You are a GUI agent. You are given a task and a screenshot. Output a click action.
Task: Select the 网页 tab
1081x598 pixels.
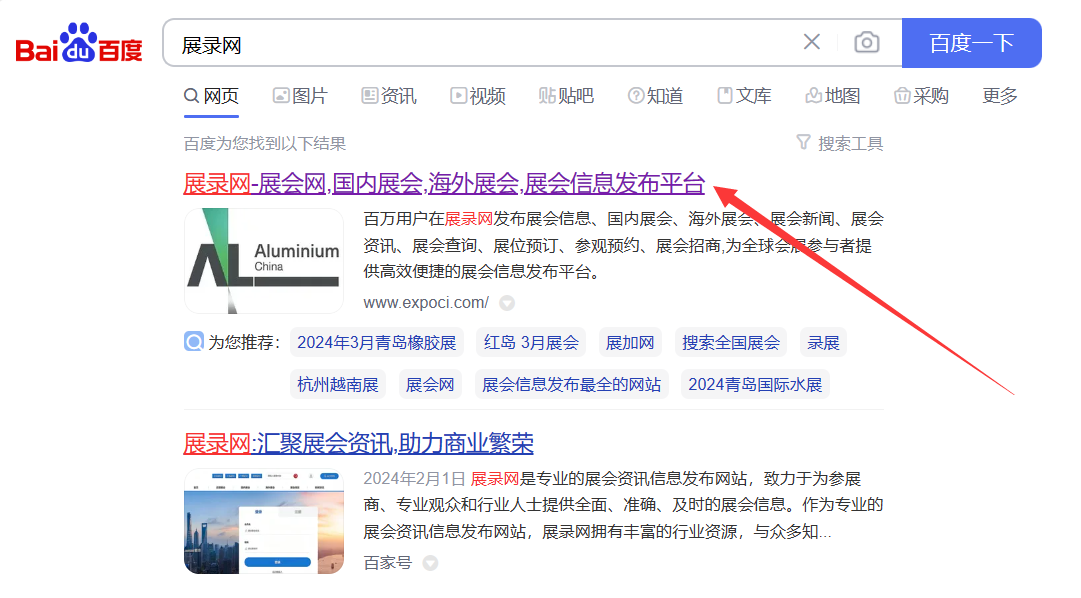(x=211, y=96)
